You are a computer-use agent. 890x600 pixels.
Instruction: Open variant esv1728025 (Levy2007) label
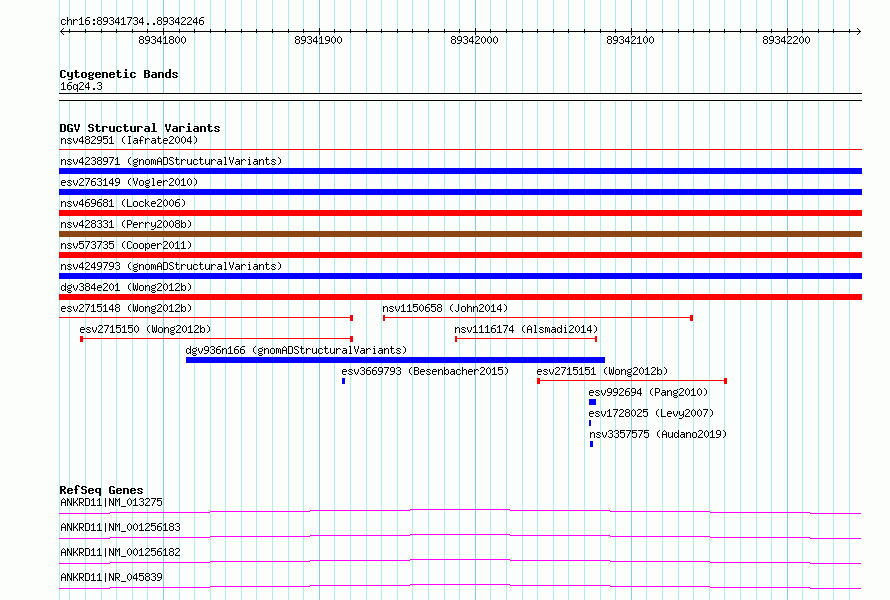coord(651,413)
